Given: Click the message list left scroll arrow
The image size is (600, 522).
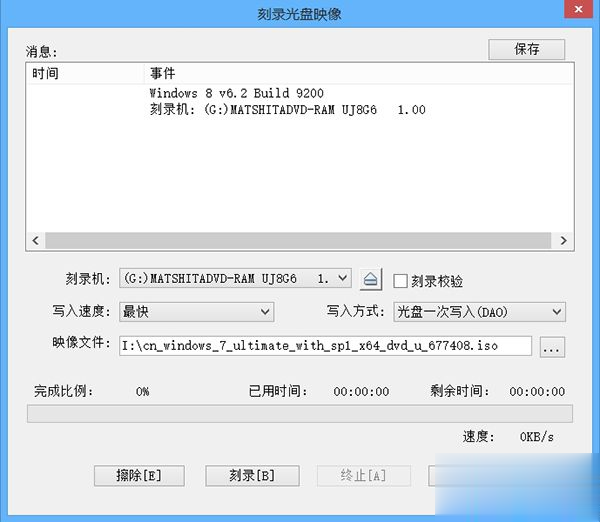Looking at the screenshot, I should click(36, 240).
